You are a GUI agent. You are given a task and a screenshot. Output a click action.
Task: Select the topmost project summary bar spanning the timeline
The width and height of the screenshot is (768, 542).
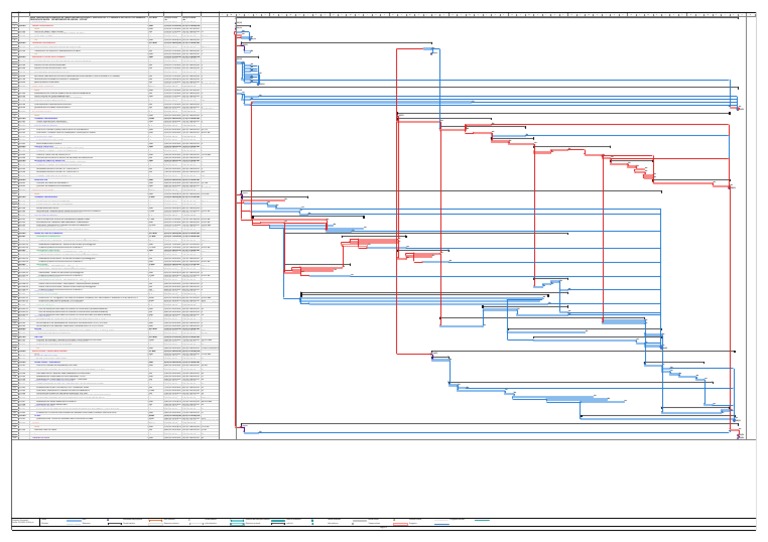pyautogui.click(x=487, y=18)
